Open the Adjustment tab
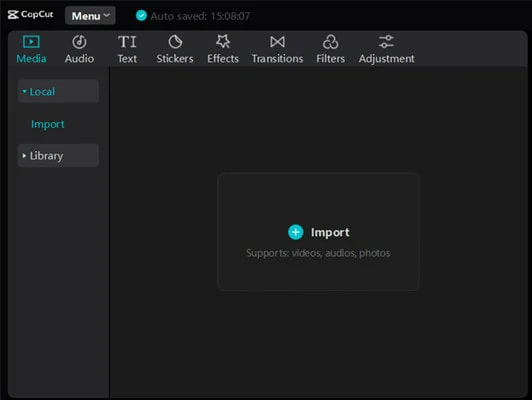 coord(386,50)
